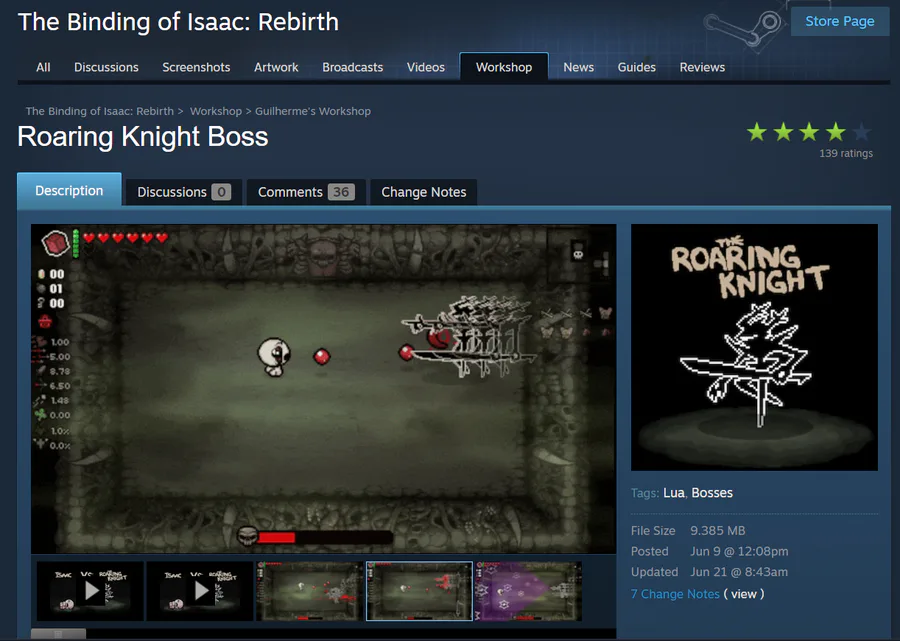Go to the Artwork tab
Viewport: 900px width, 641px height.
pos(276,67)
